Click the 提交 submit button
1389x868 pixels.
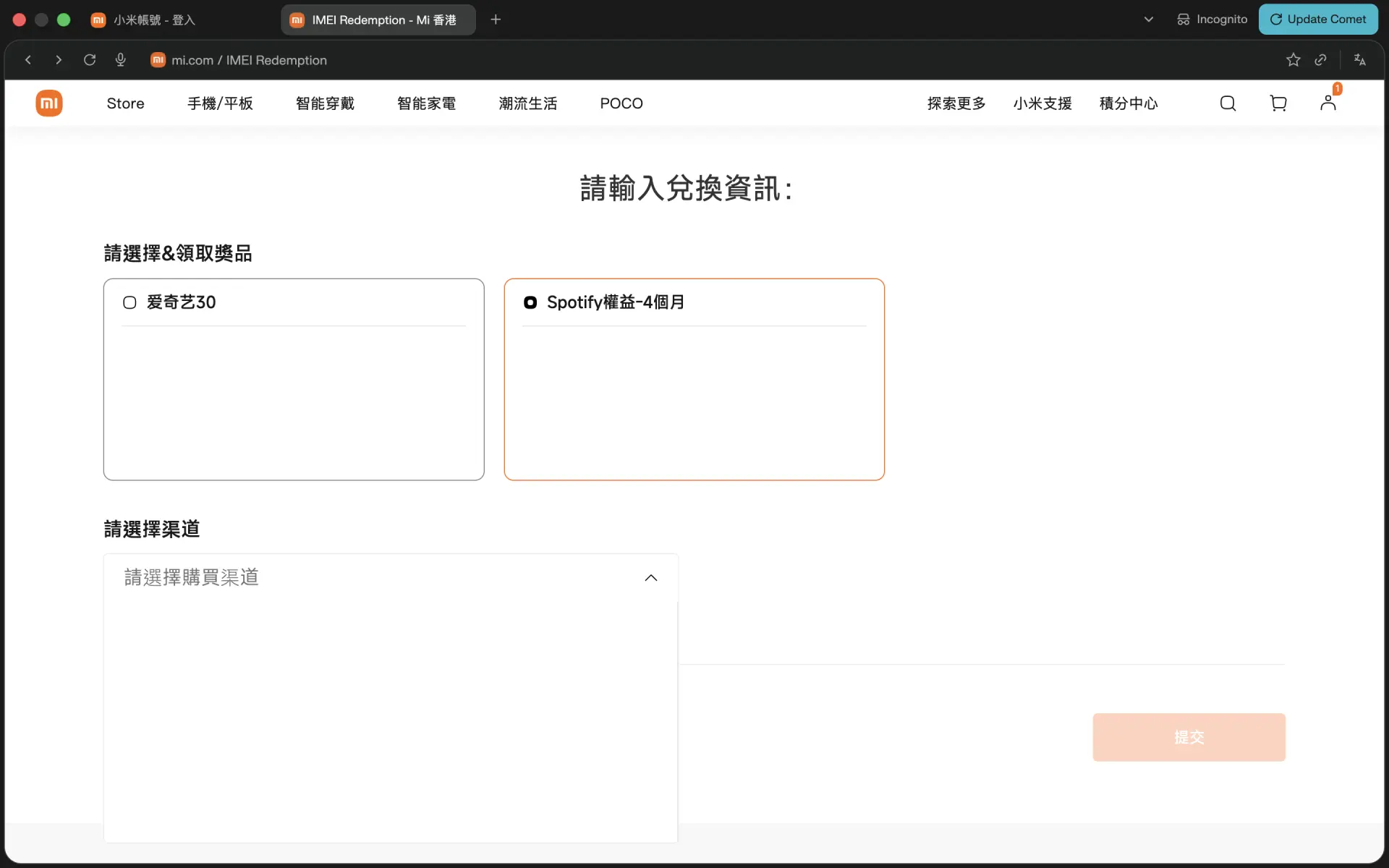pyautogui.click(x=1189, y=737)
